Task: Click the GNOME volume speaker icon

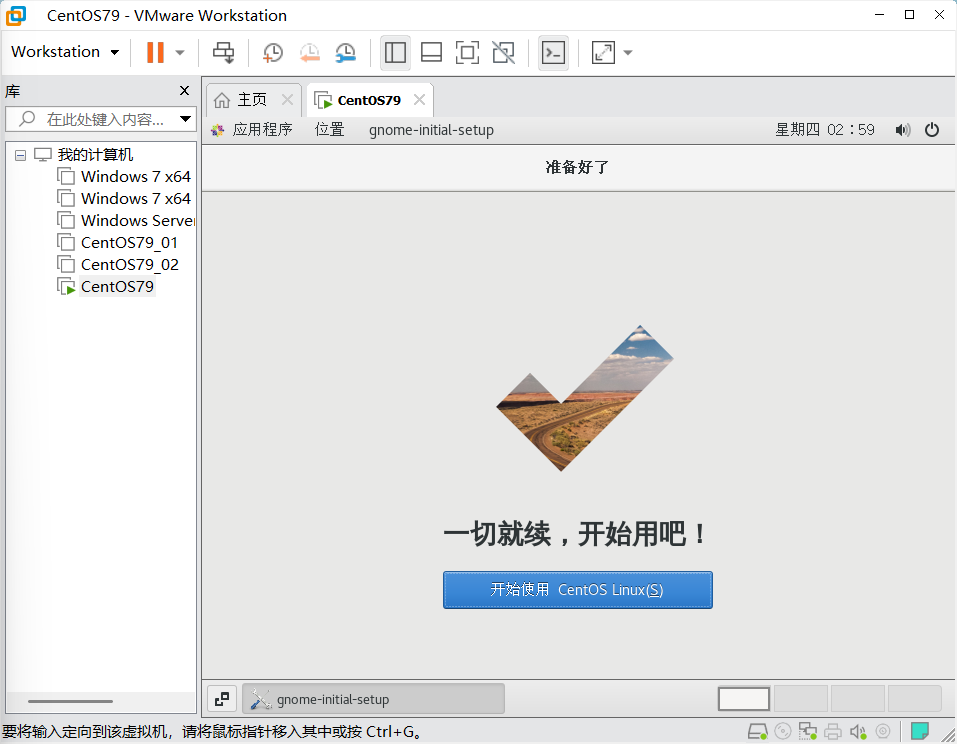Action: [903, 130]
